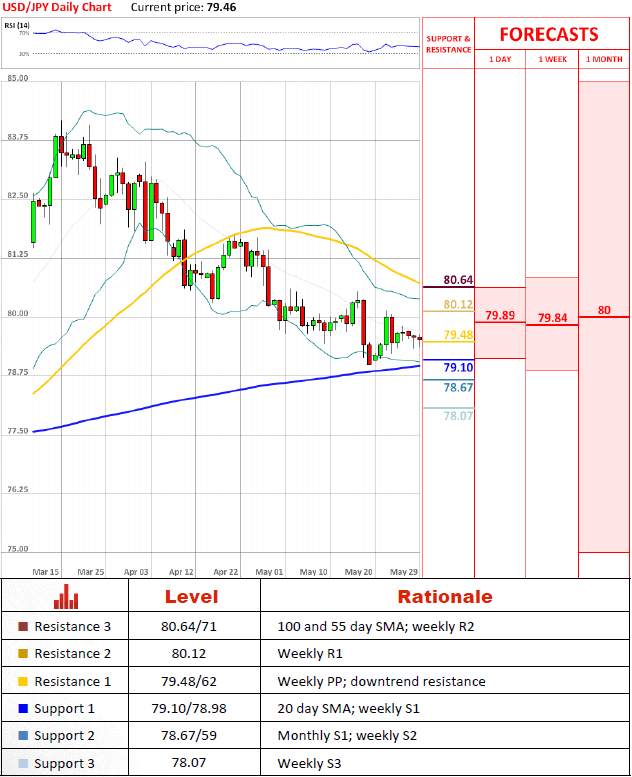Click the Apr 03 date axis label
Image resolution: width=632 pixels, height=777 pixels.
click(x=136, y=572)
